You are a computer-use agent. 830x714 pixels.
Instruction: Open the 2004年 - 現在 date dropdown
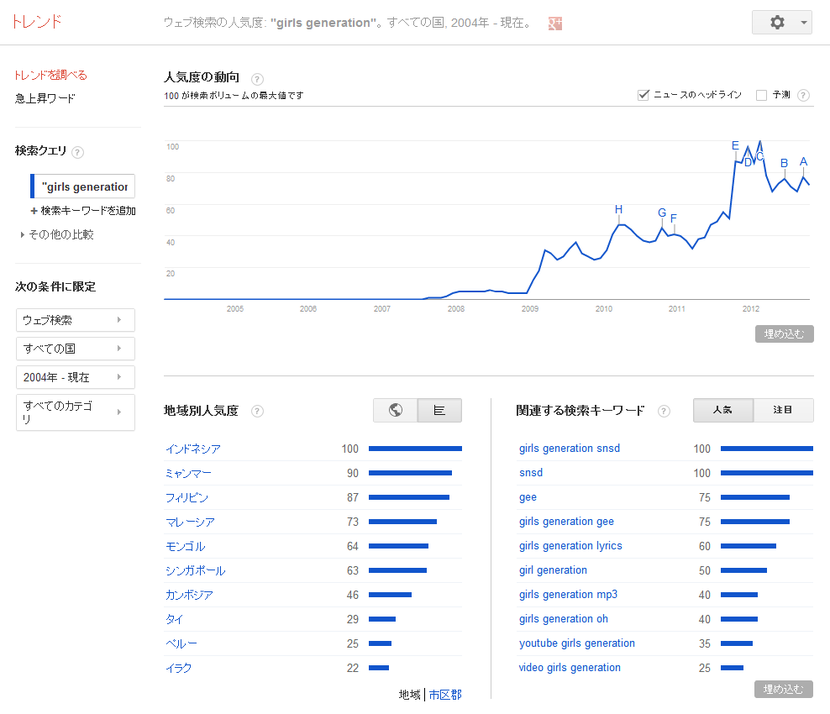coord(75,377)
